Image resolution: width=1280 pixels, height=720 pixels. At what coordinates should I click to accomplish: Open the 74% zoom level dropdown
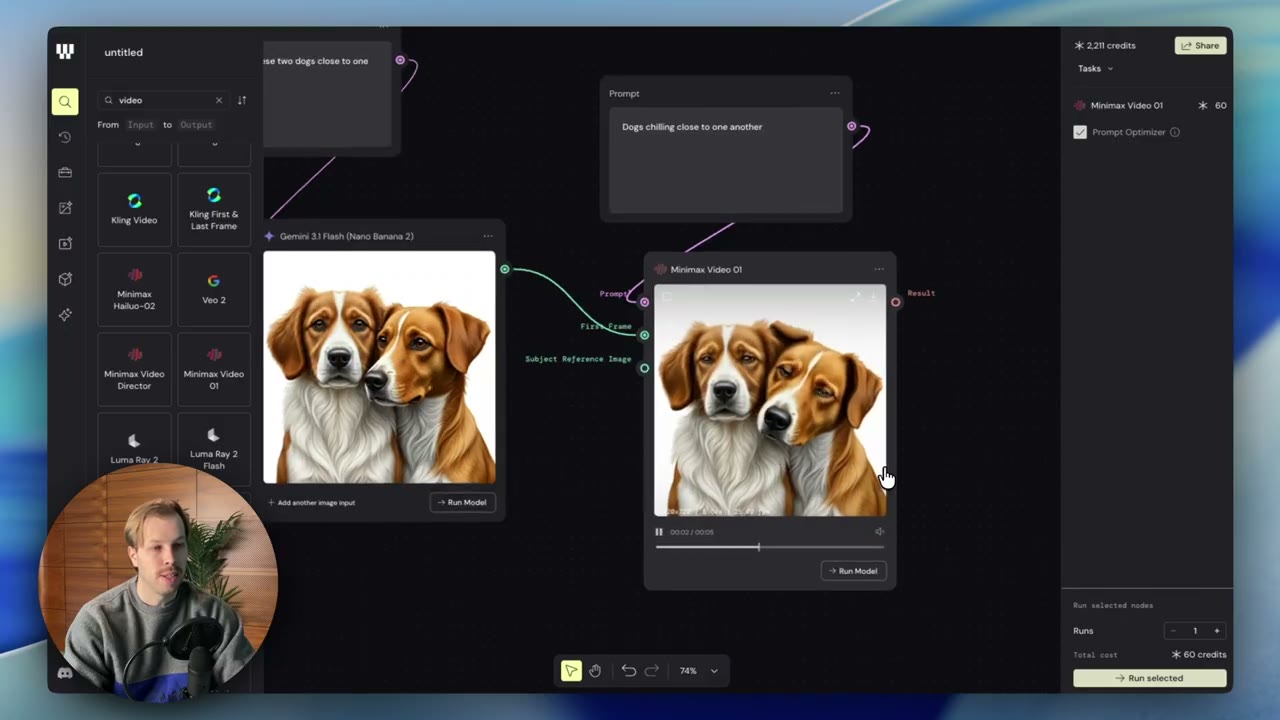pos(699,671)
